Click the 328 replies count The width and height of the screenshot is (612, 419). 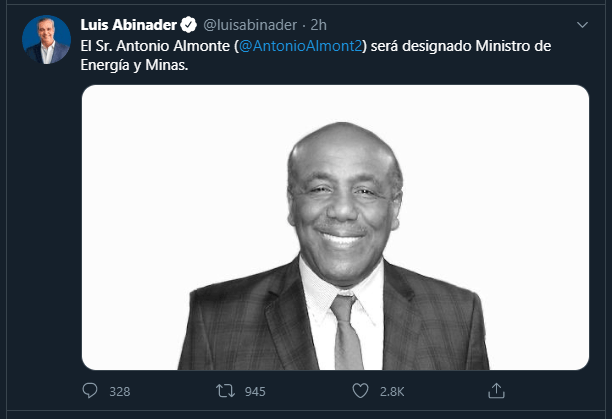tap(119, 391)
